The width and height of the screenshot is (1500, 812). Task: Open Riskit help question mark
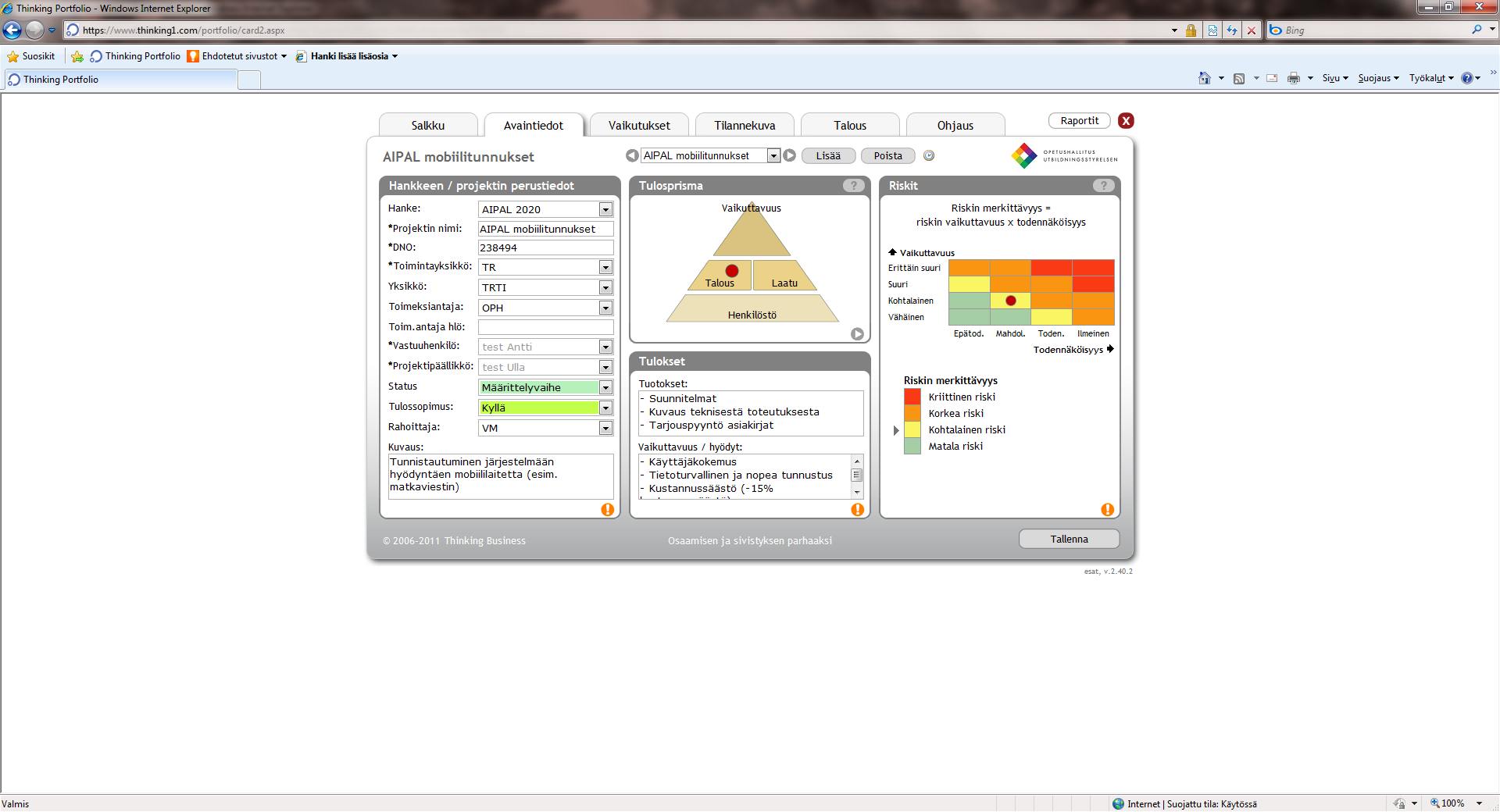pos(1104,186)
